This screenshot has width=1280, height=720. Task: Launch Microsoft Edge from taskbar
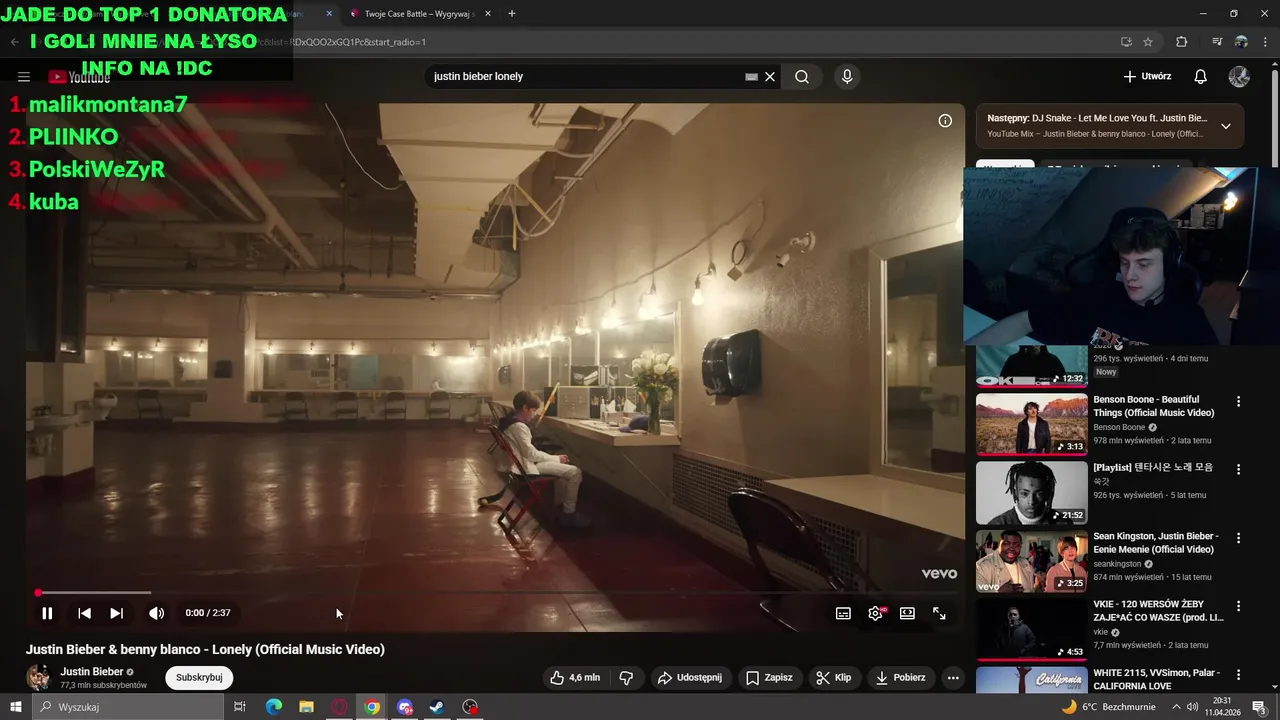273,707
